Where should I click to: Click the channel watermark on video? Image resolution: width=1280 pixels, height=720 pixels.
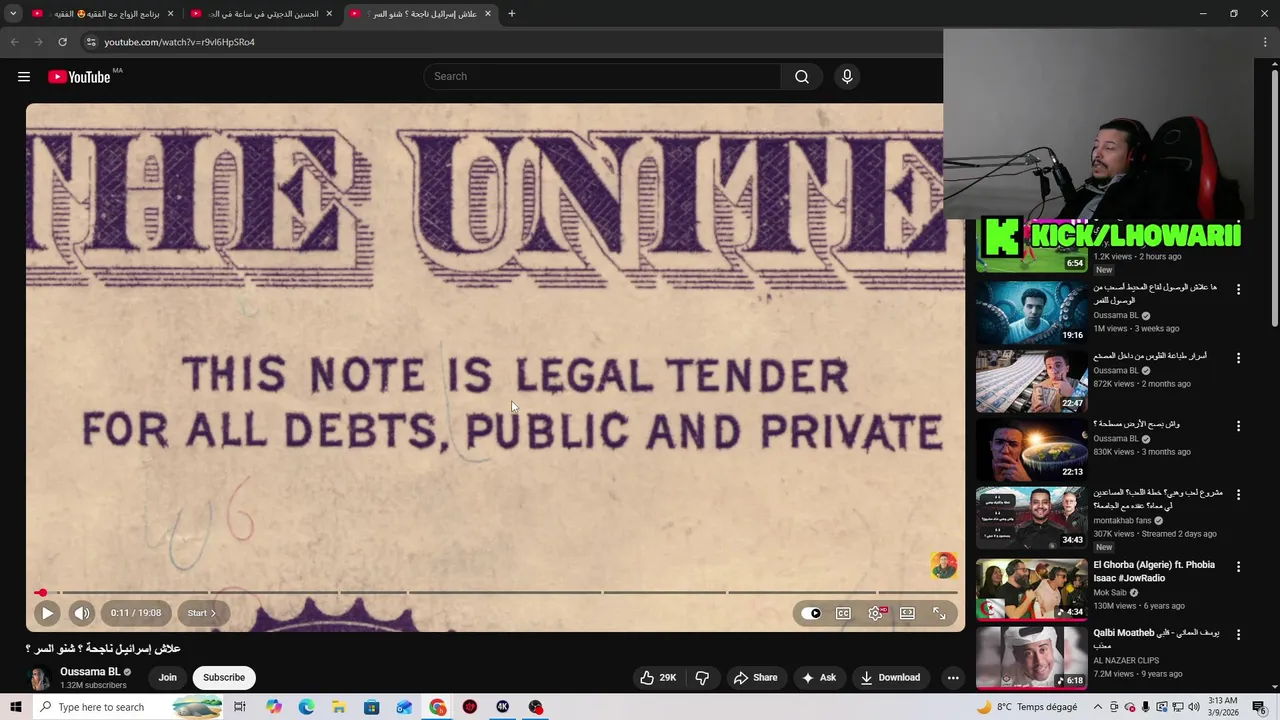(x=944, y=566)
